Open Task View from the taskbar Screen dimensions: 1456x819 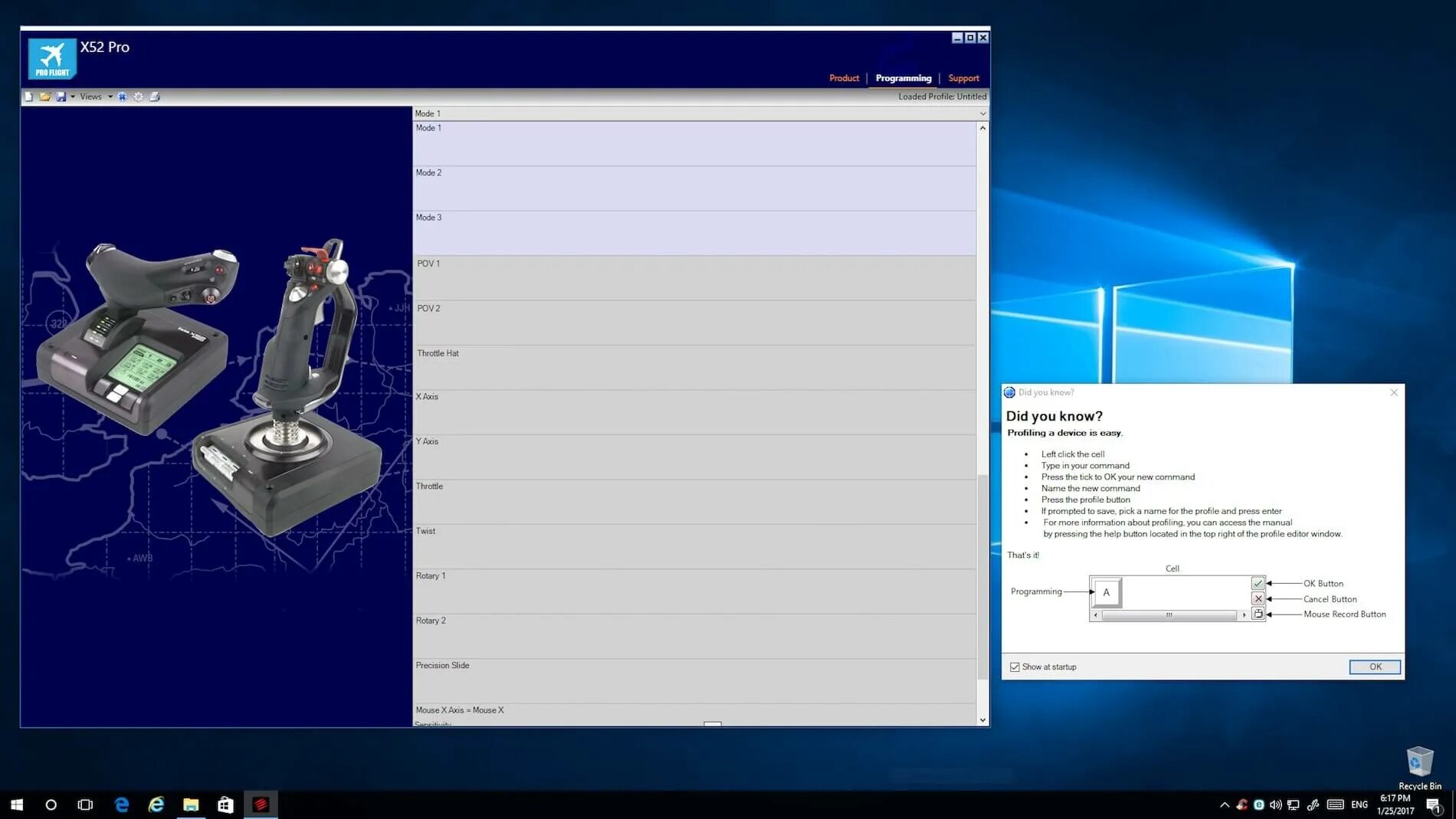(x=85, y=804)
